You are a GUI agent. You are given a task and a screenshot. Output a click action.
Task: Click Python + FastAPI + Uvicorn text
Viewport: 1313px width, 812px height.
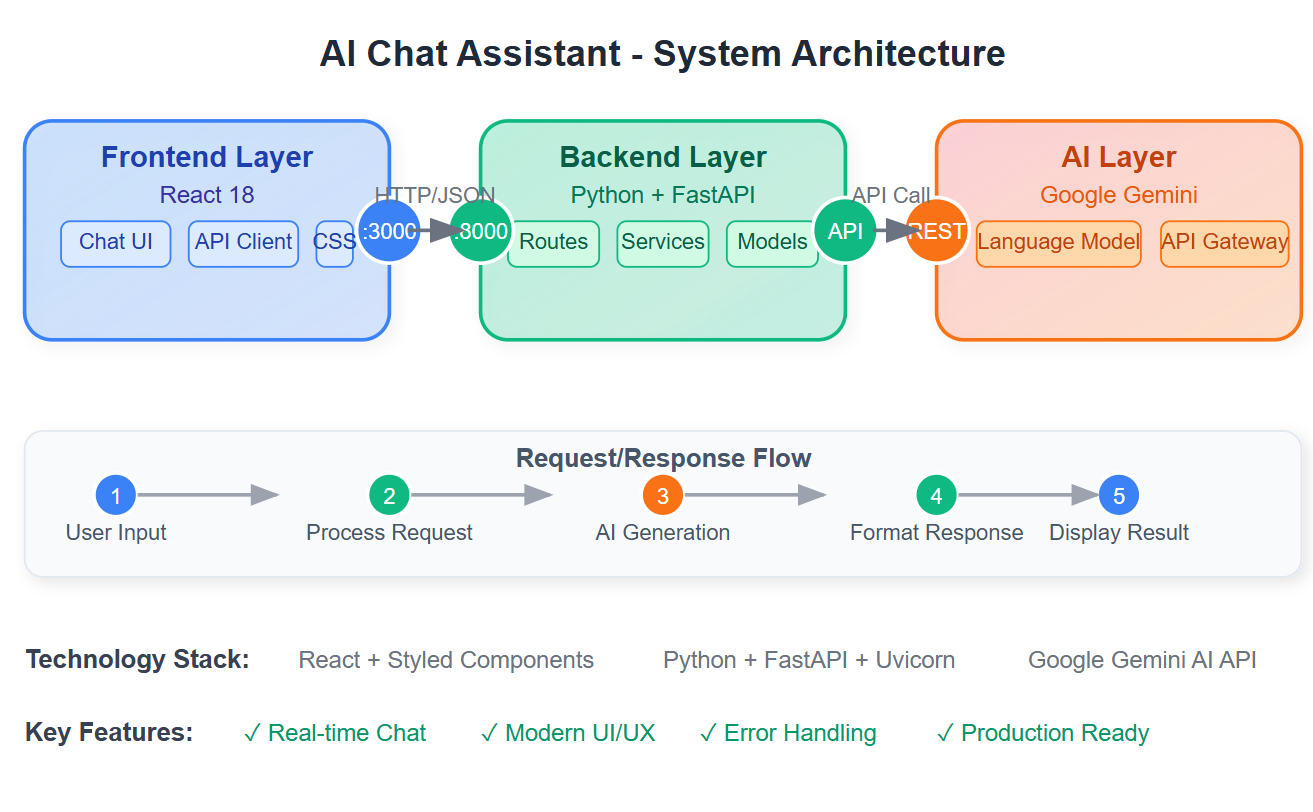pyautogui.click(x=809, y=661)
